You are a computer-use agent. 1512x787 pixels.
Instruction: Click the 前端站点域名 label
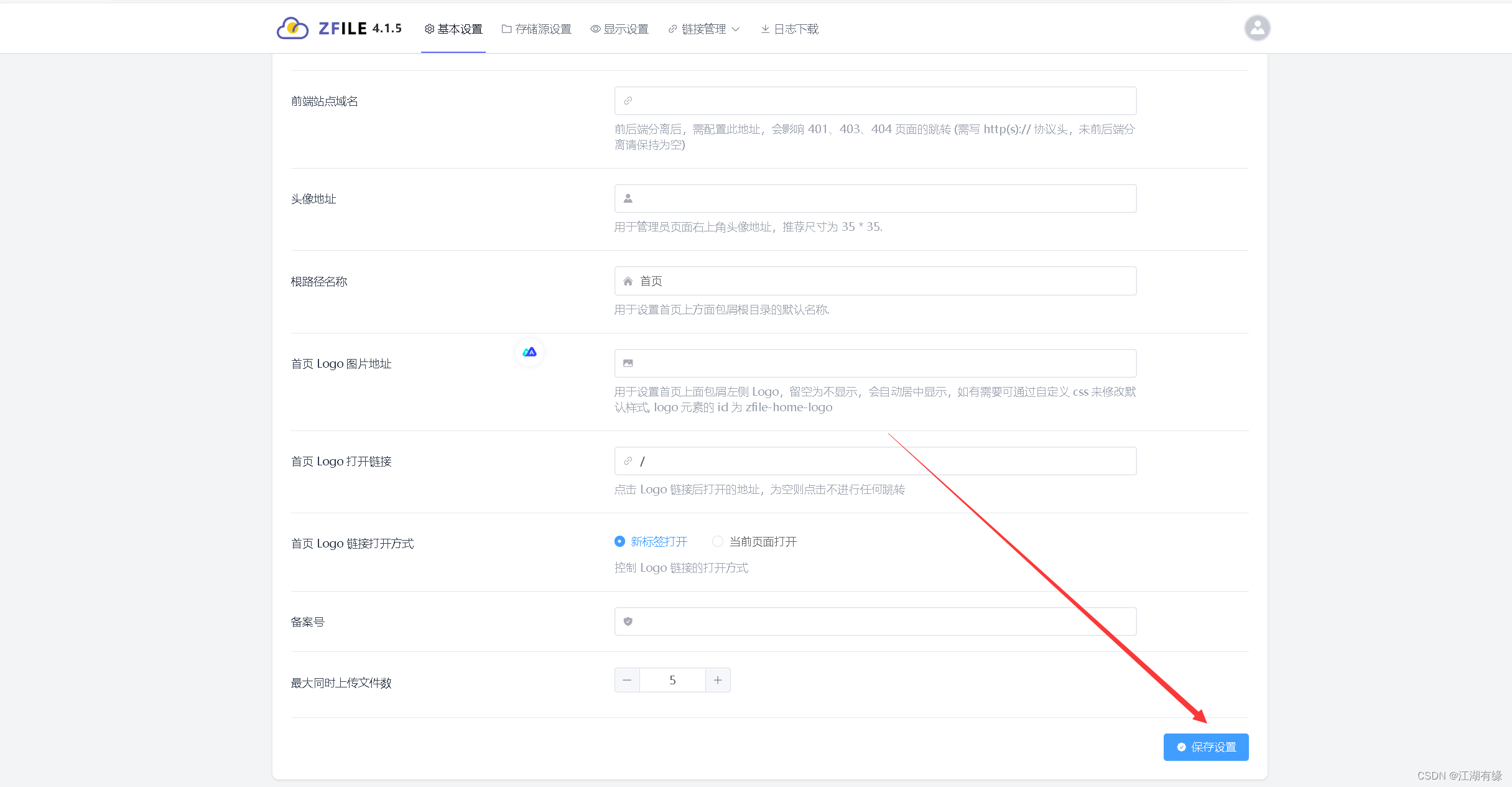pos(325,101)
